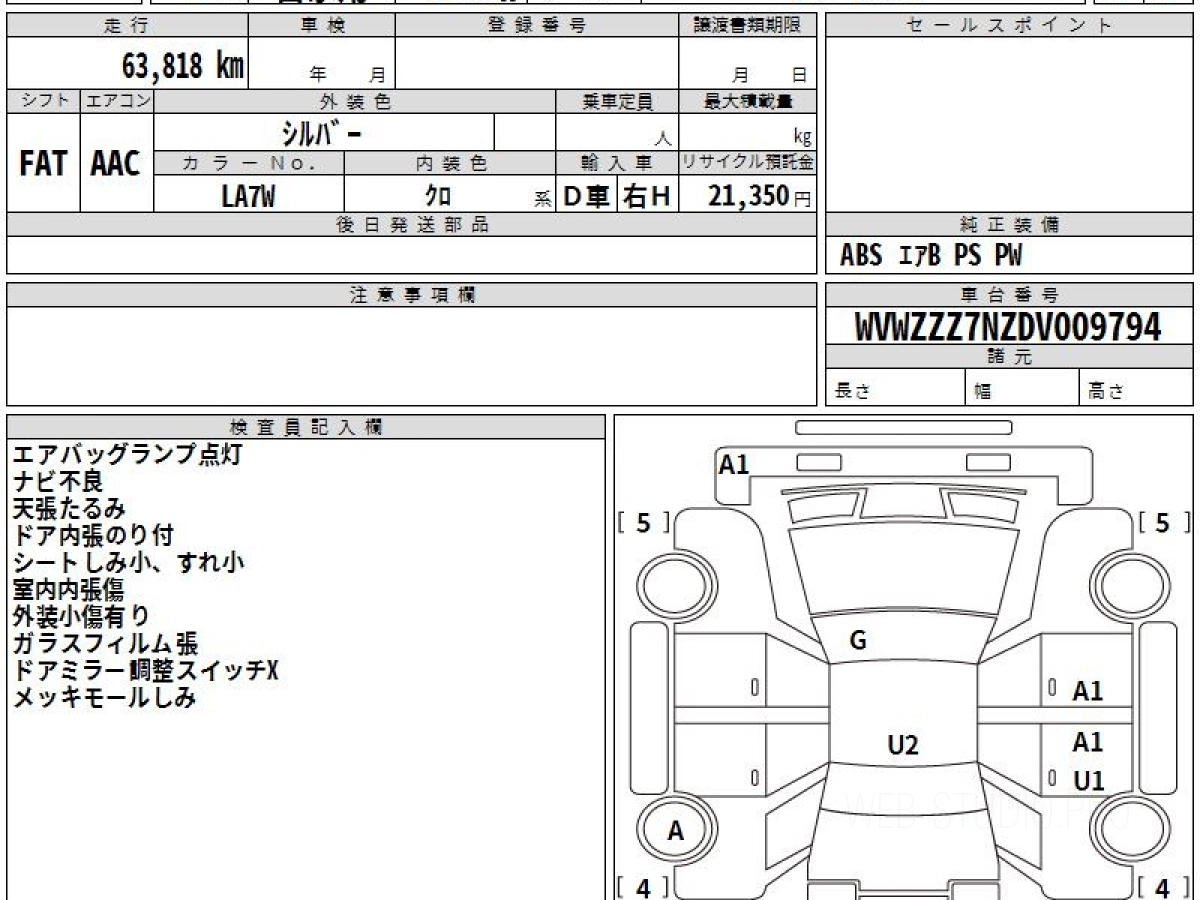Click the 最大積載量 header
The height and width of the screenshot is (900, 1200).
748,101
